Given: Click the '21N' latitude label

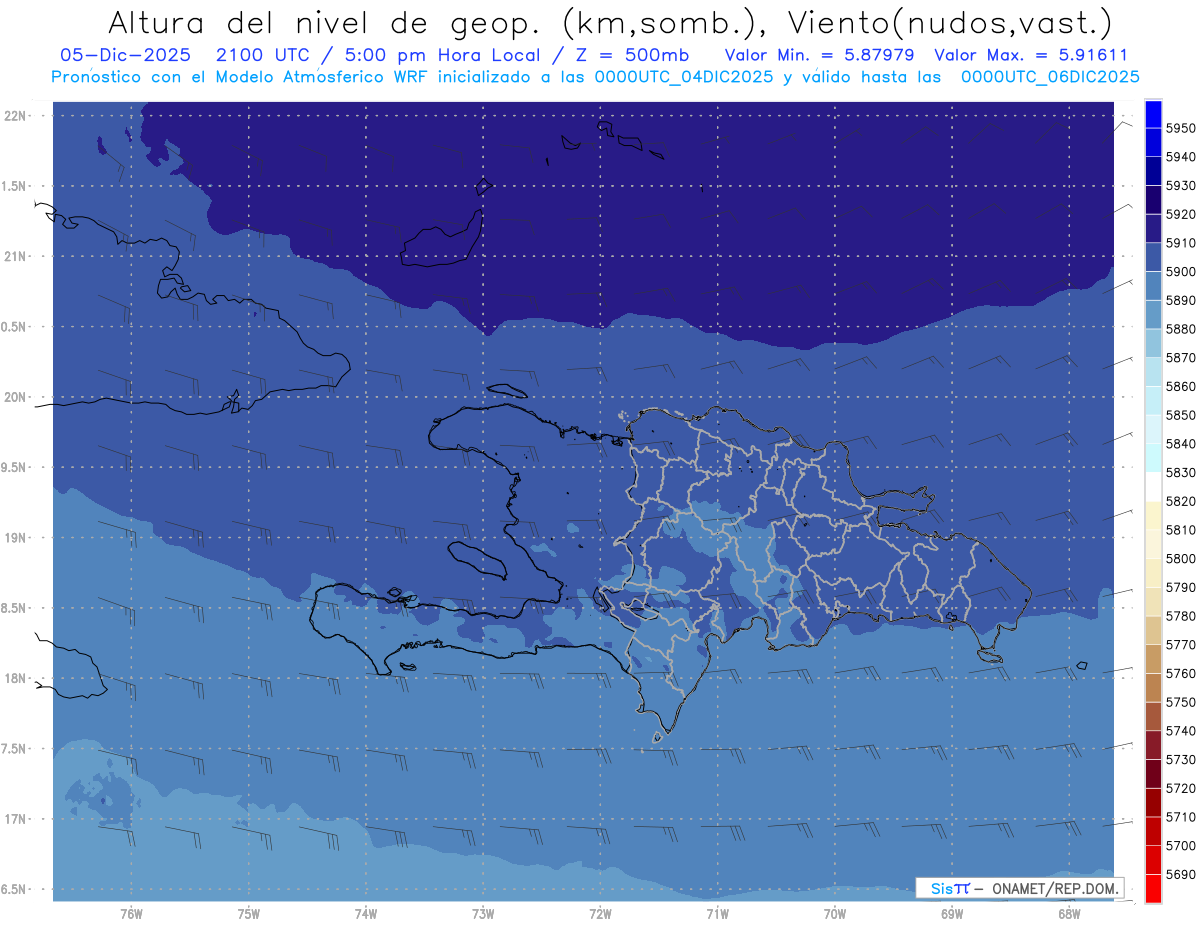Looking at the screenshot, I should 14,256.
